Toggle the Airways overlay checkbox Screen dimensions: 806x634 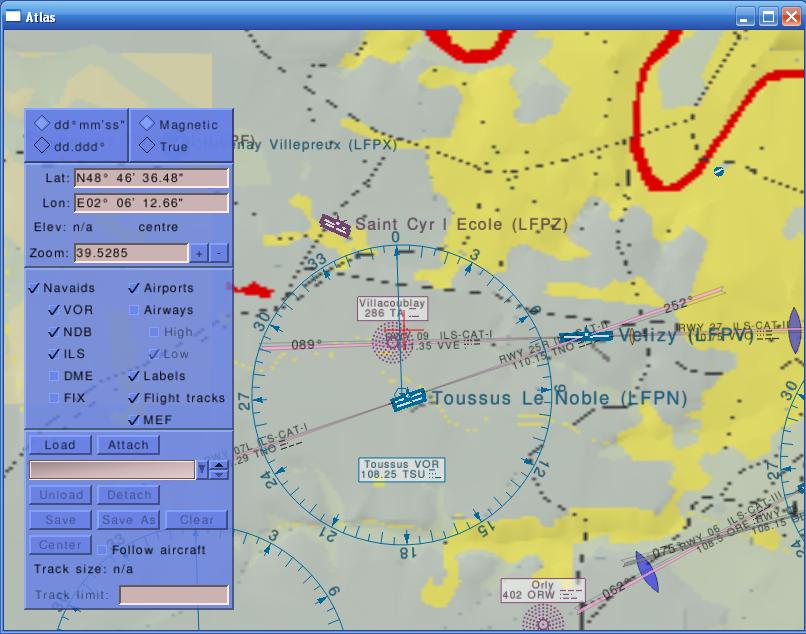click(134, 310)
